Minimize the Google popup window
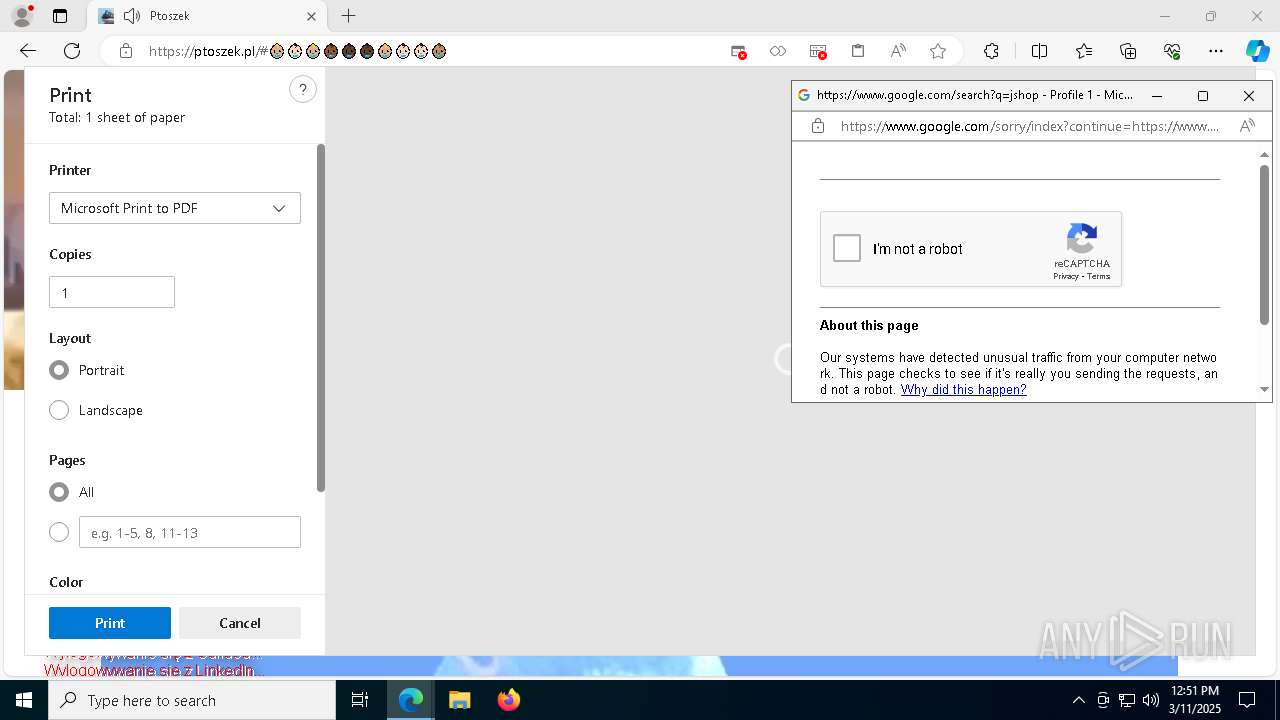The image size is (1280, 720). [1157, 96]
